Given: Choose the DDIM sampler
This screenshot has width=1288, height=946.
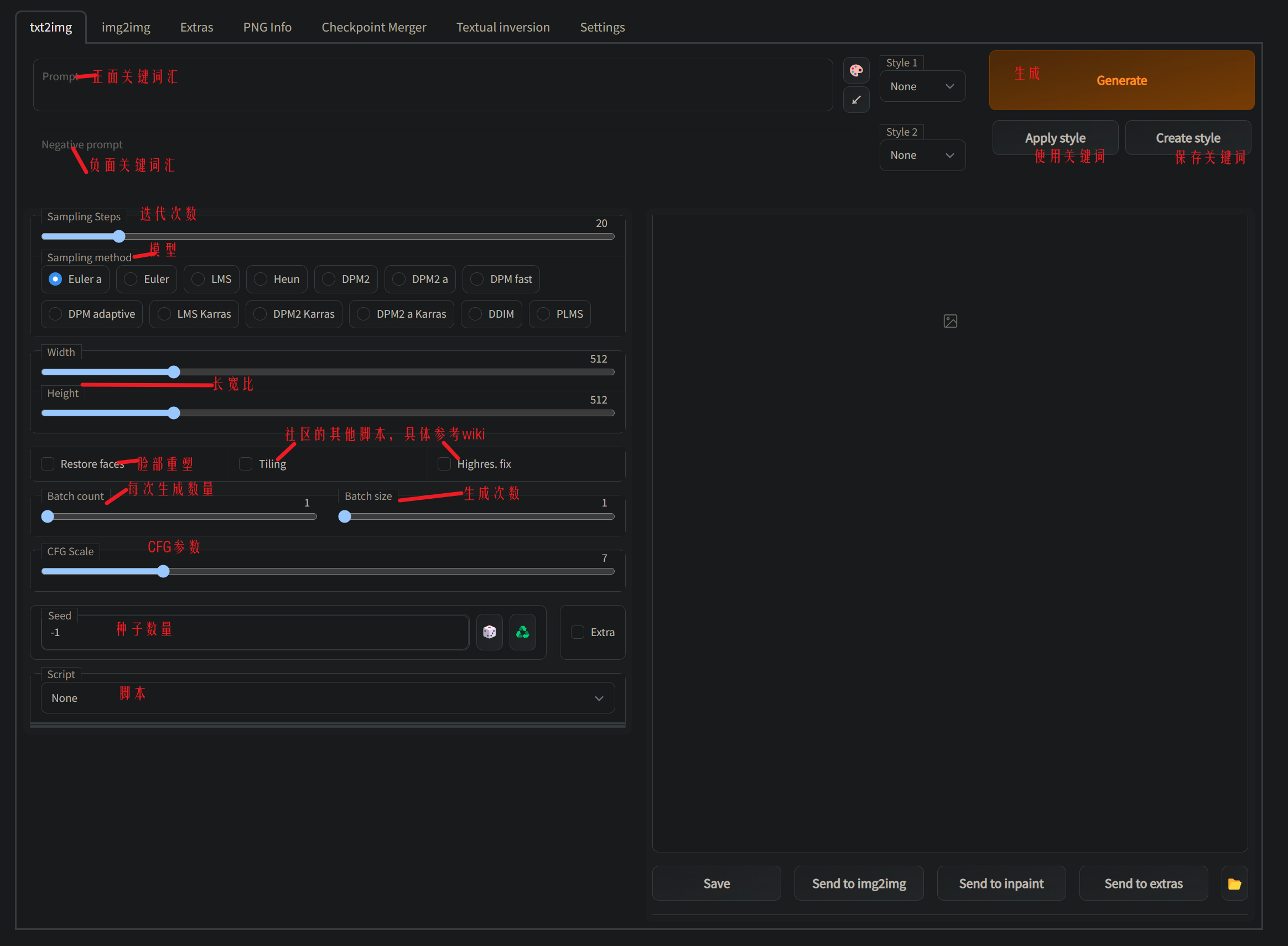Looking at the screenshot, I should (491, 314).
